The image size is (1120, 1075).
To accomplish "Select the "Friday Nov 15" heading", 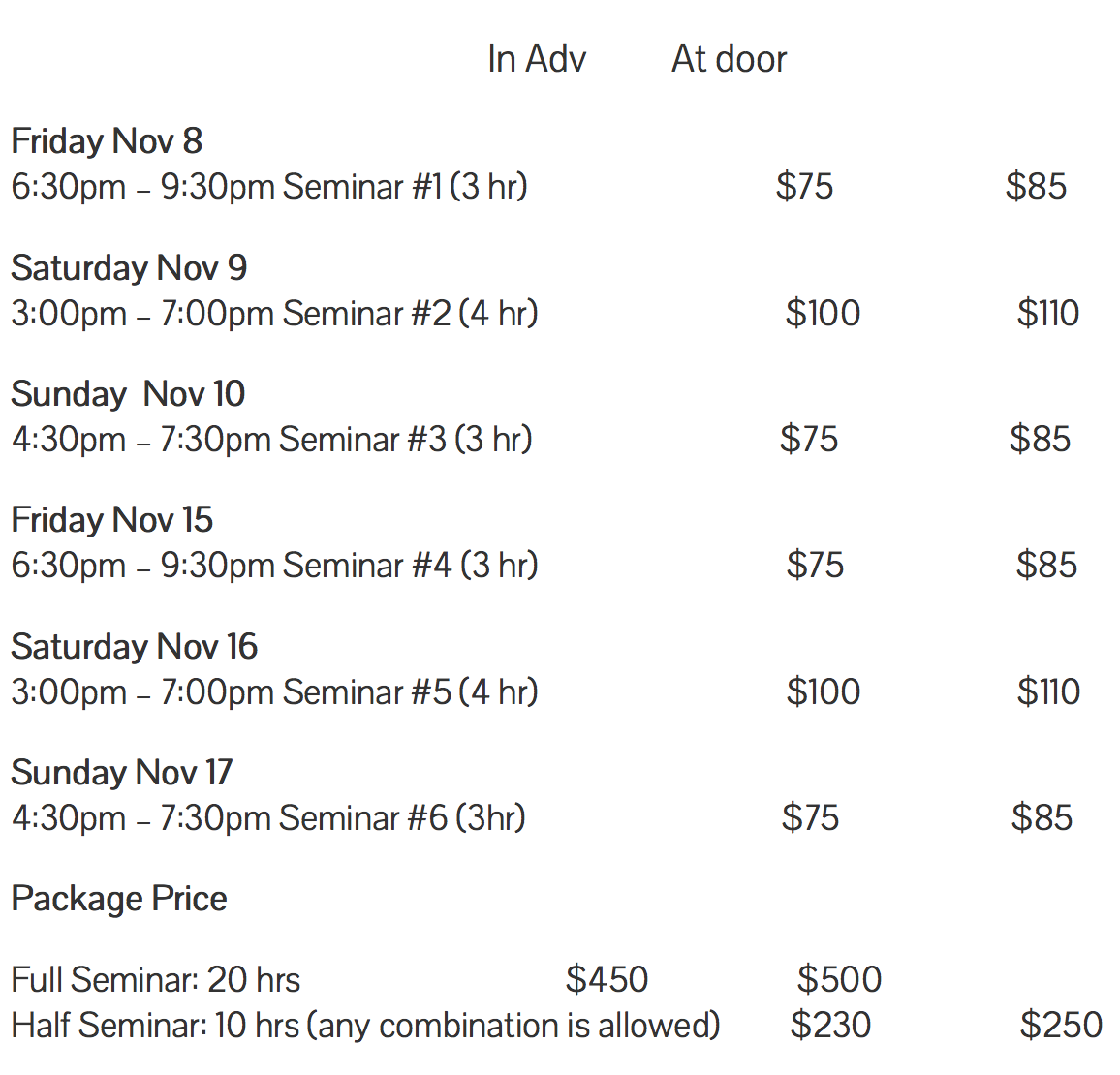I will click(111, 520).
